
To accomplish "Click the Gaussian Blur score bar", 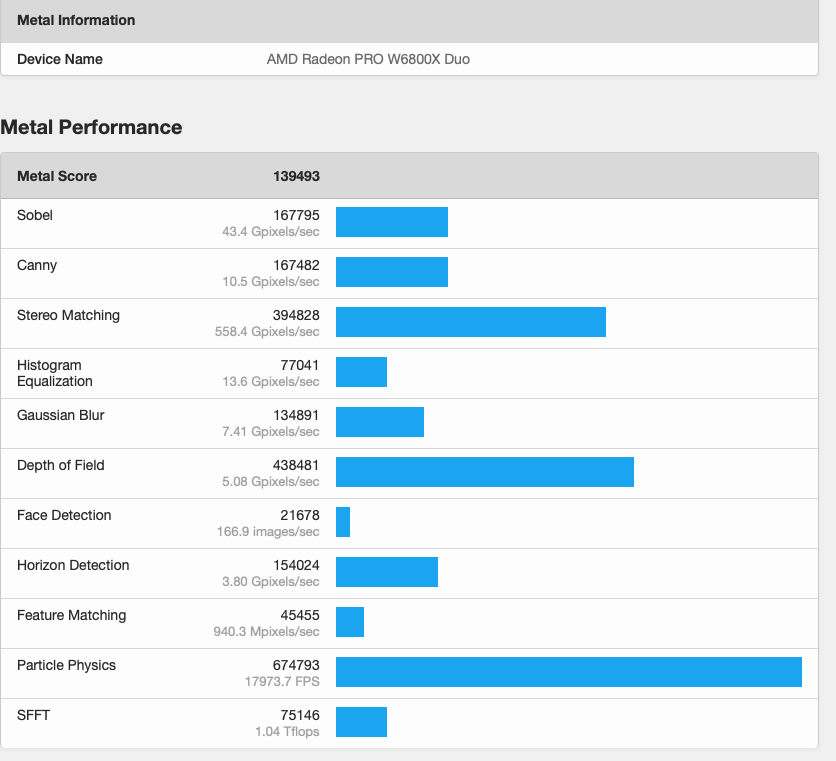I will pos(380,422).
